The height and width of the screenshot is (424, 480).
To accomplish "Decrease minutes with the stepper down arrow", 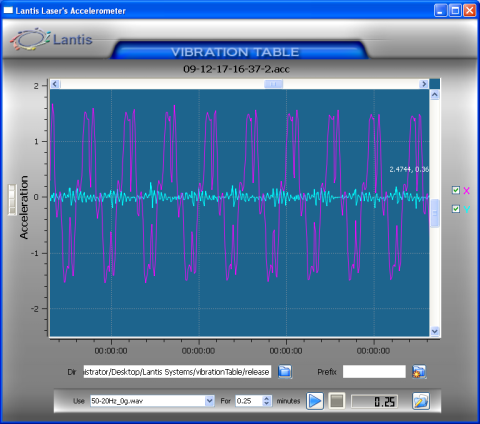I will pyautogui.click(x=266, y=403).
